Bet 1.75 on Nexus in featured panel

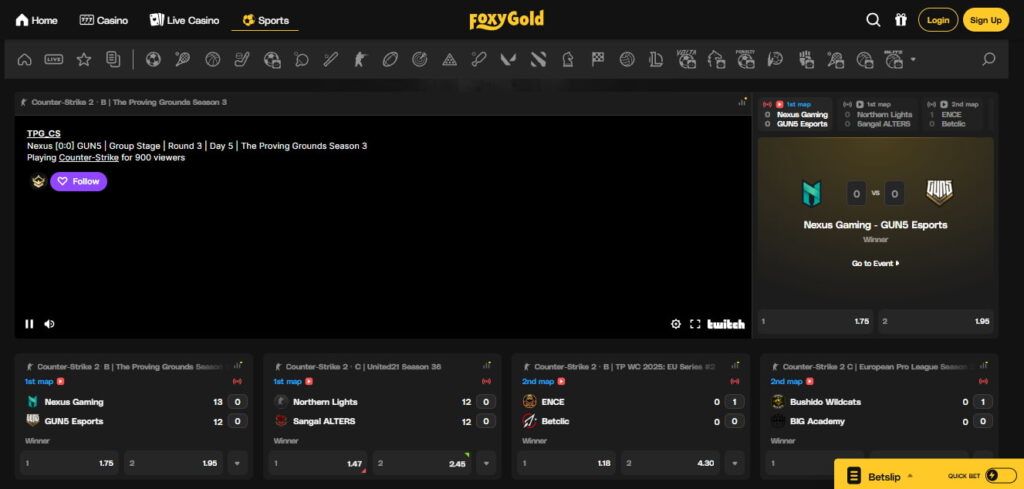816,321
